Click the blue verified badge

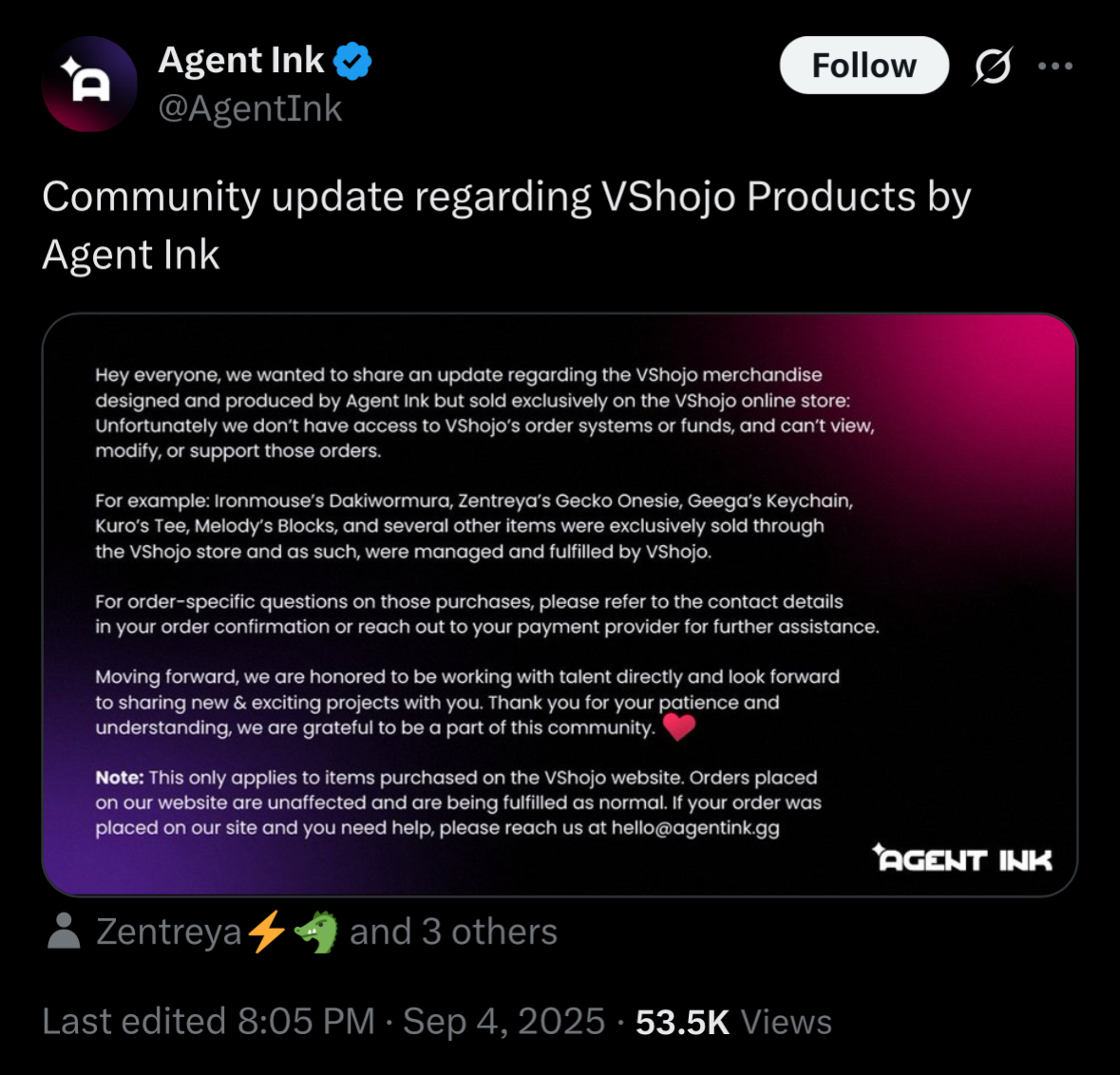tap(352, 61)
